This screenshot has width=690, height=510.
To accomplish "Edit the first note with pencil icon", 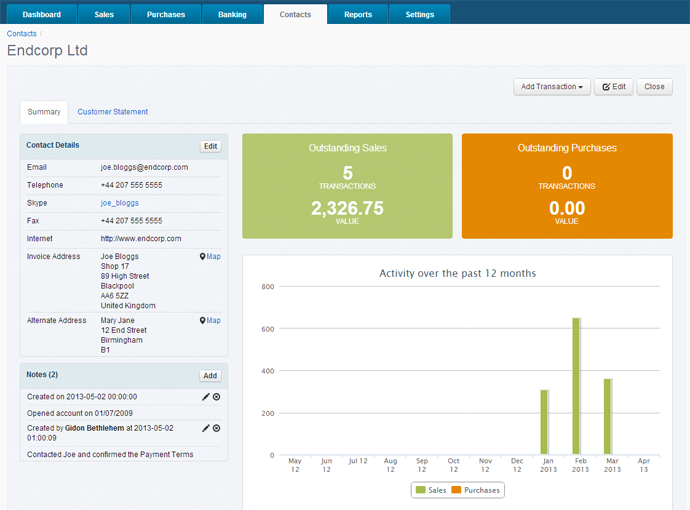I will pyautogui.click(x=206, y=397).
